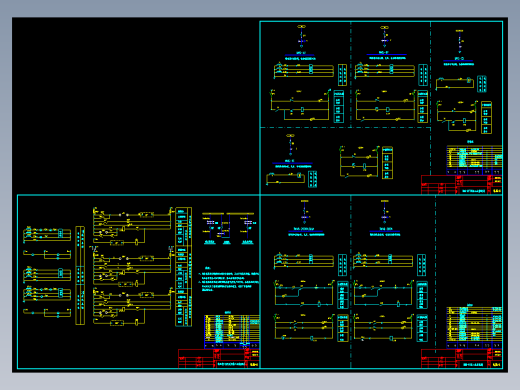Click the first transformer symbol in upper-right sheet
The image size is (520, 390).
point(301,37)
